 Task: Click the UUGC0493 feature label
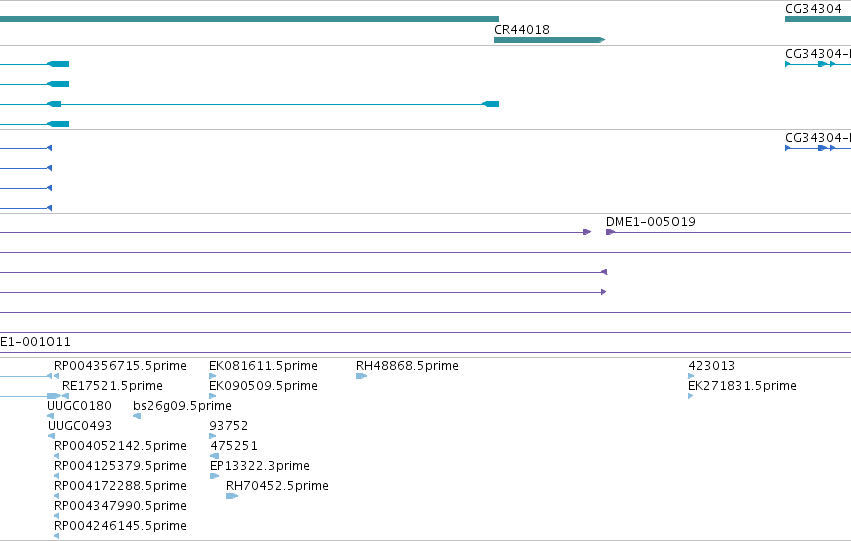80,426
